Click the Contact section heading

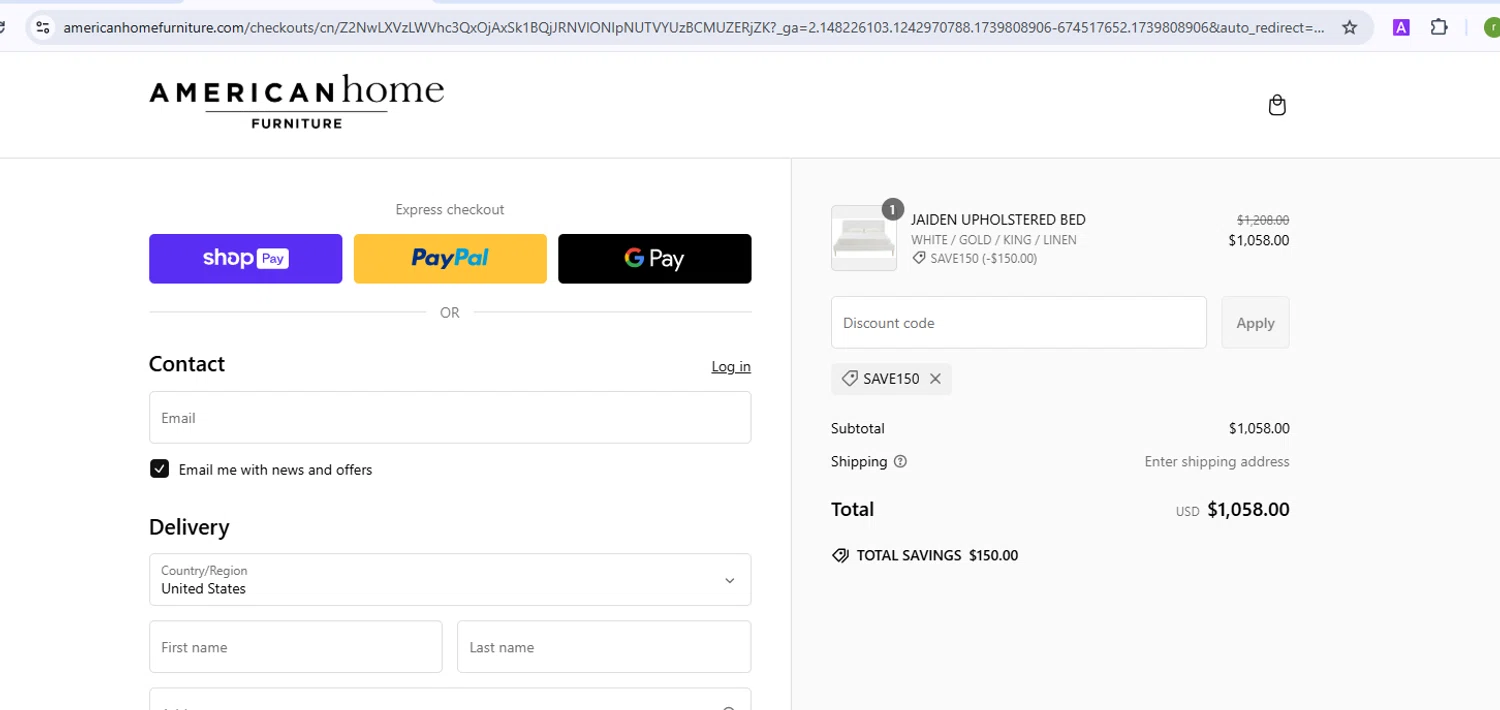coord(187,364)
